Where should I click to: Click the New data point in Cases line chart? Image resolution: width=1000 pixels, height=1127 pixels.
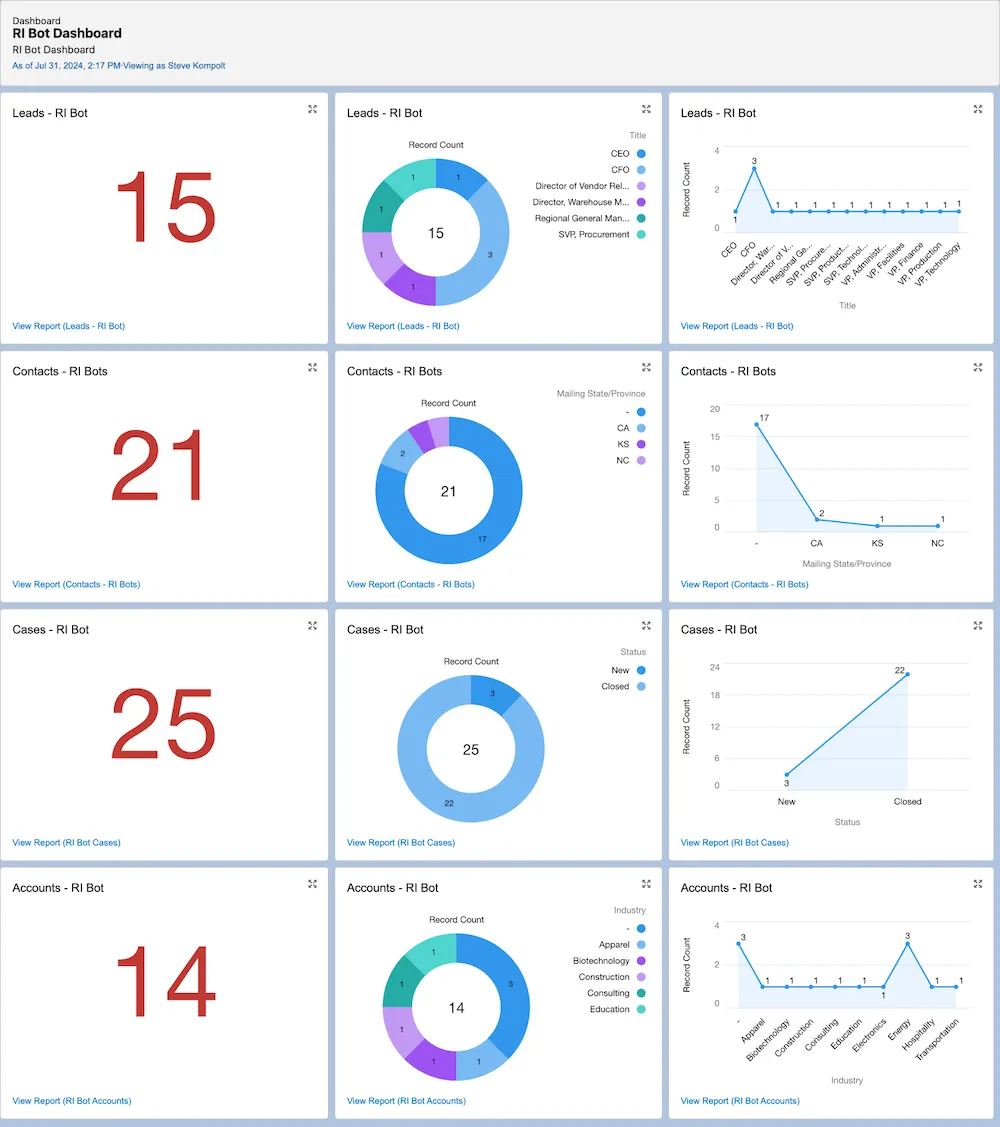pos(786,774)
